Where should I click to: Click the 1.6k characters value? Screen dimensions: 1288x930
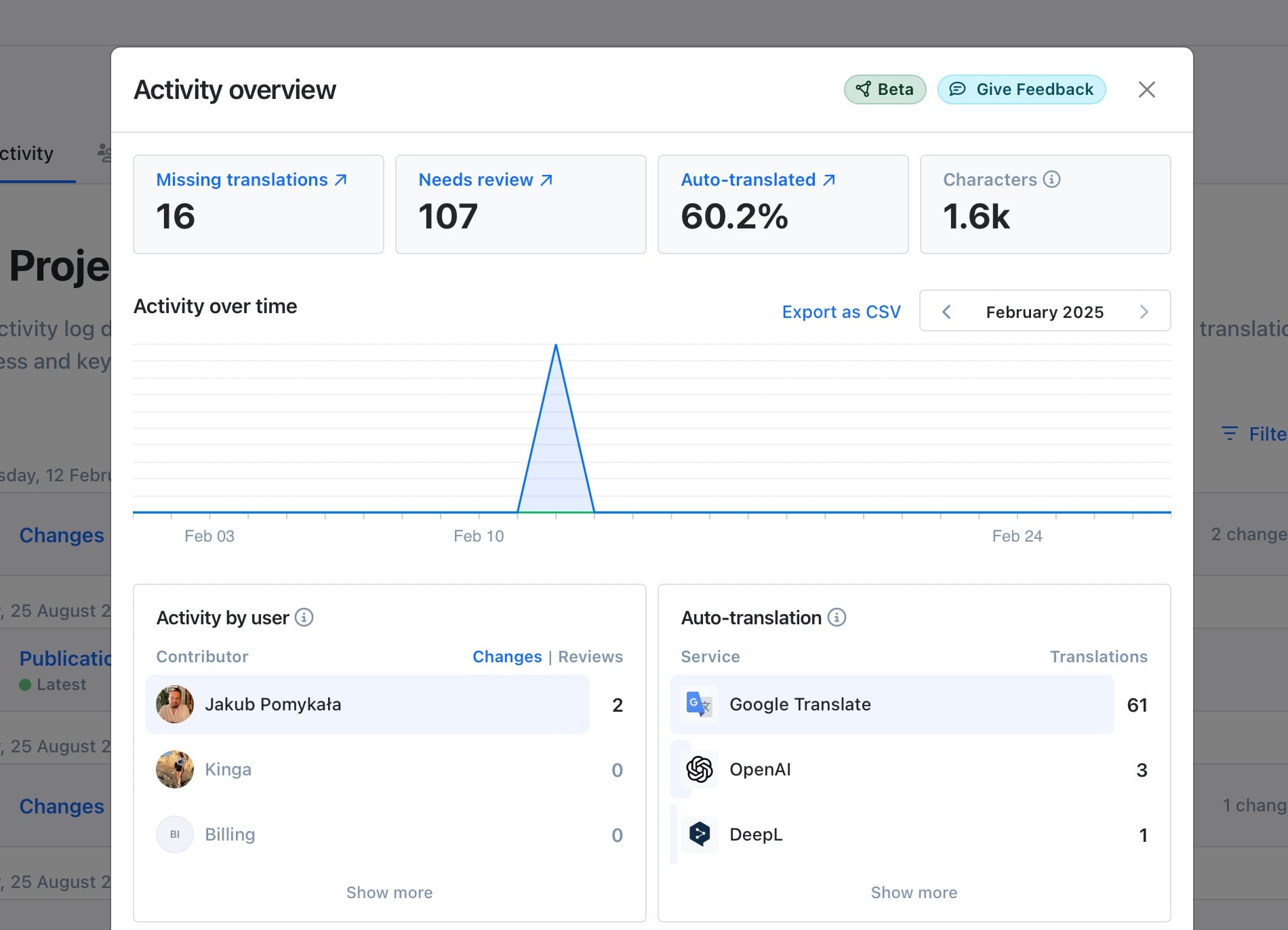[976, 216]
